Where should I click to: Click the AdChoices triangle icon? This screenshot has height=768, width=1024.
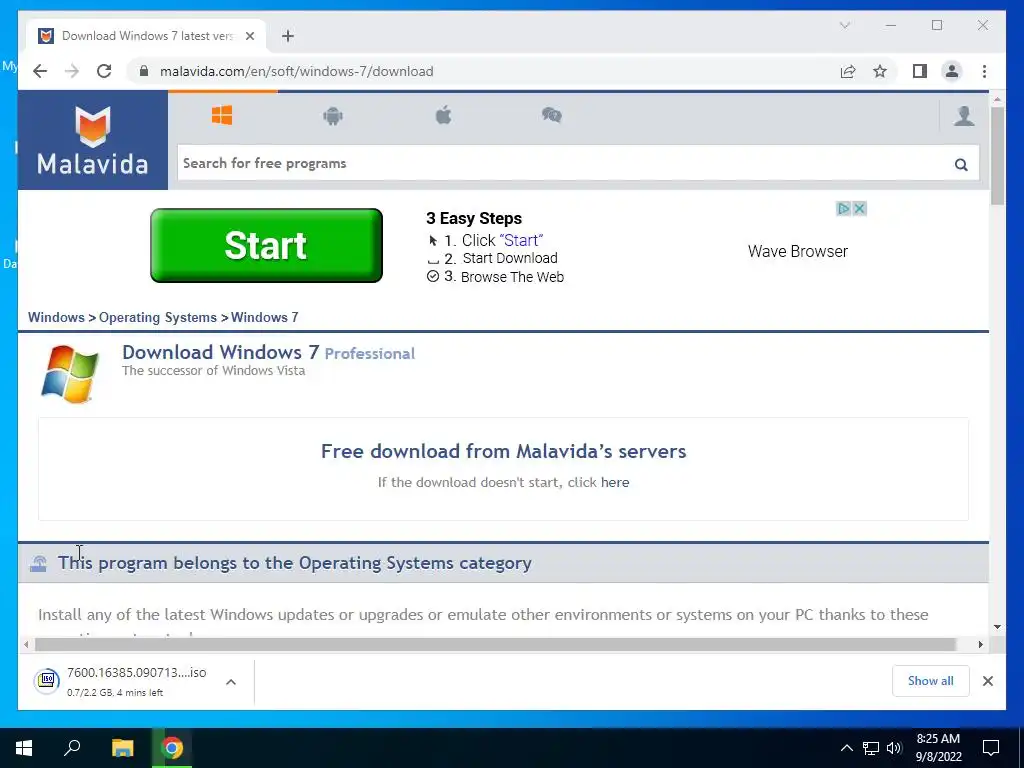click(x=843, y=209)
